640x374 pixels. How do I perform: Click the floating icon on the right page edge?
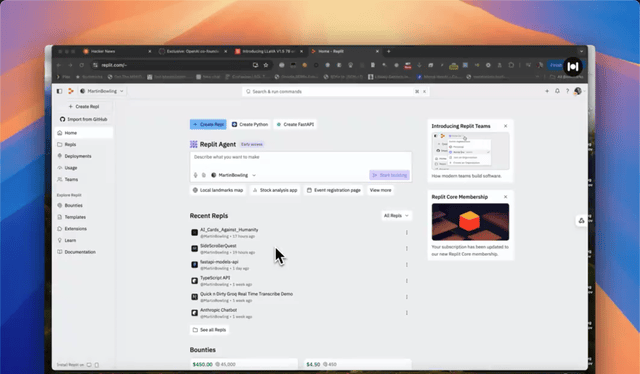581,220
